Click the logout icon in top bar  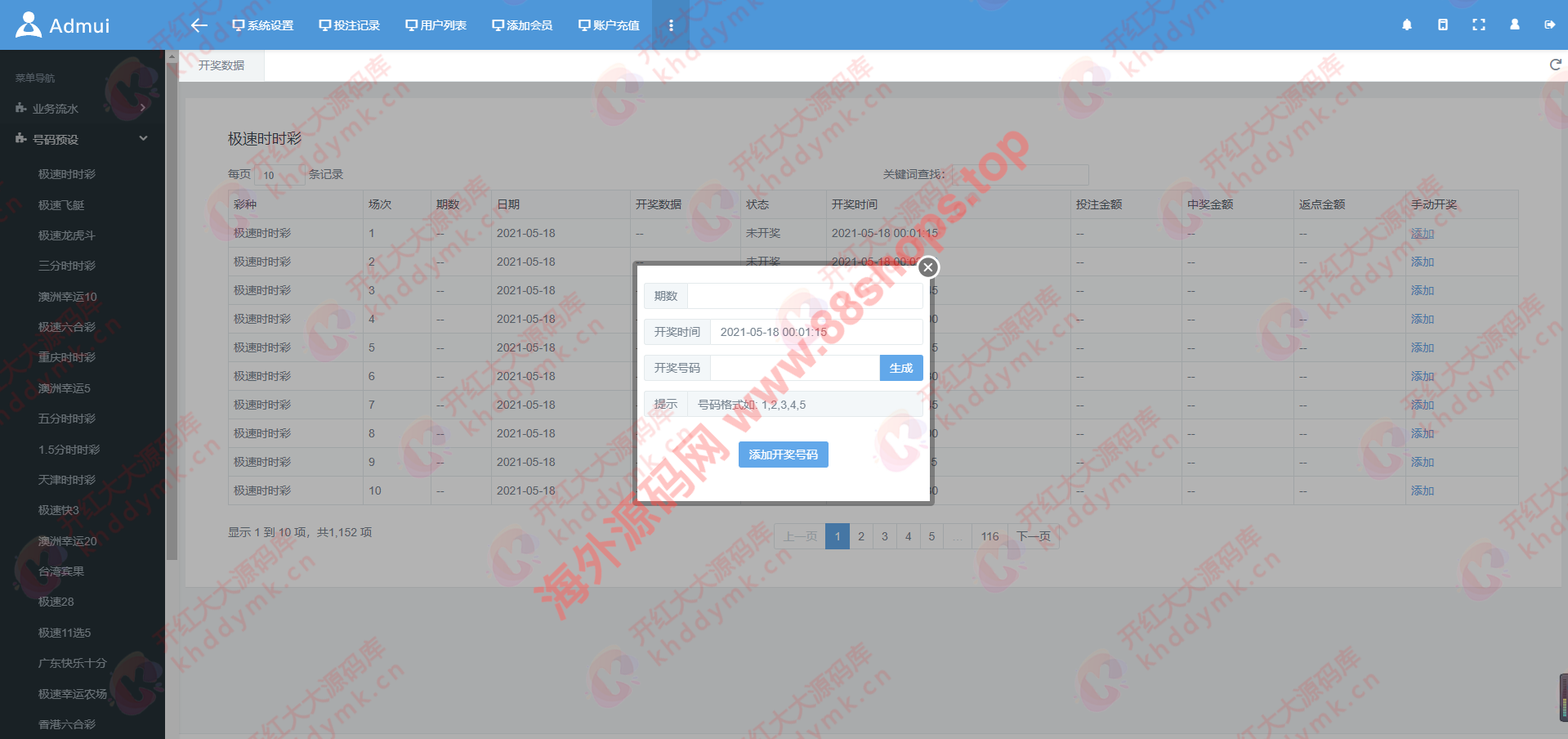point(1549,25)
